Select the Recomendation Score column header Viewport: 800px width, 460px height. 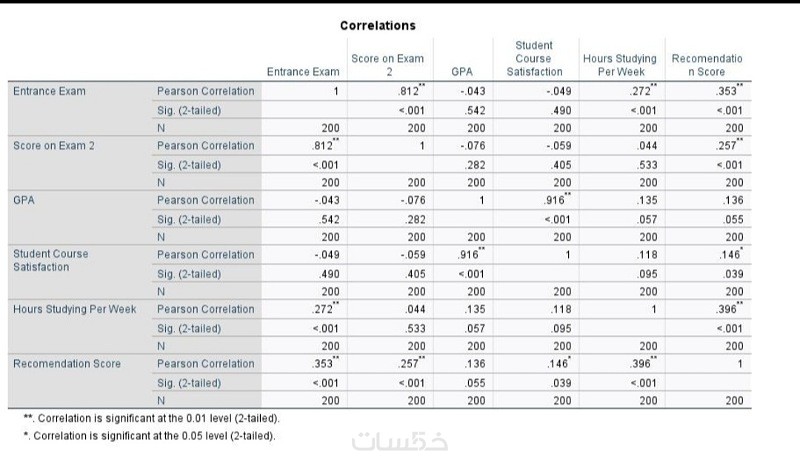coord(707,65)
